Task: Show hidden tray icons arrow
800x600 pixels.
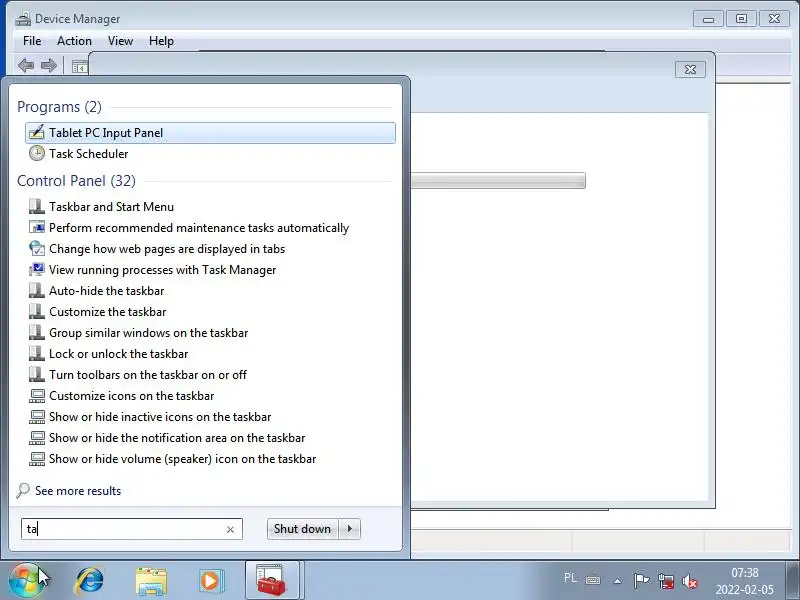Action: tap(617, 581)
